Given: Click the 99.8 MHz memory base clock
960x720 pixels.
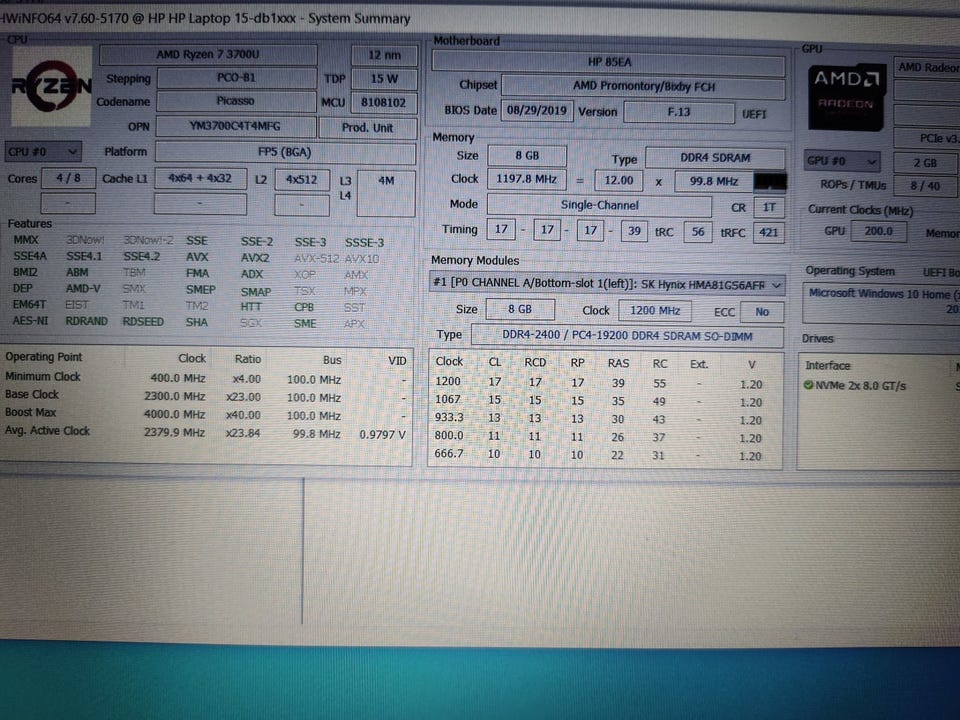Looking at the screenshot, I should (x=713, y=181).
